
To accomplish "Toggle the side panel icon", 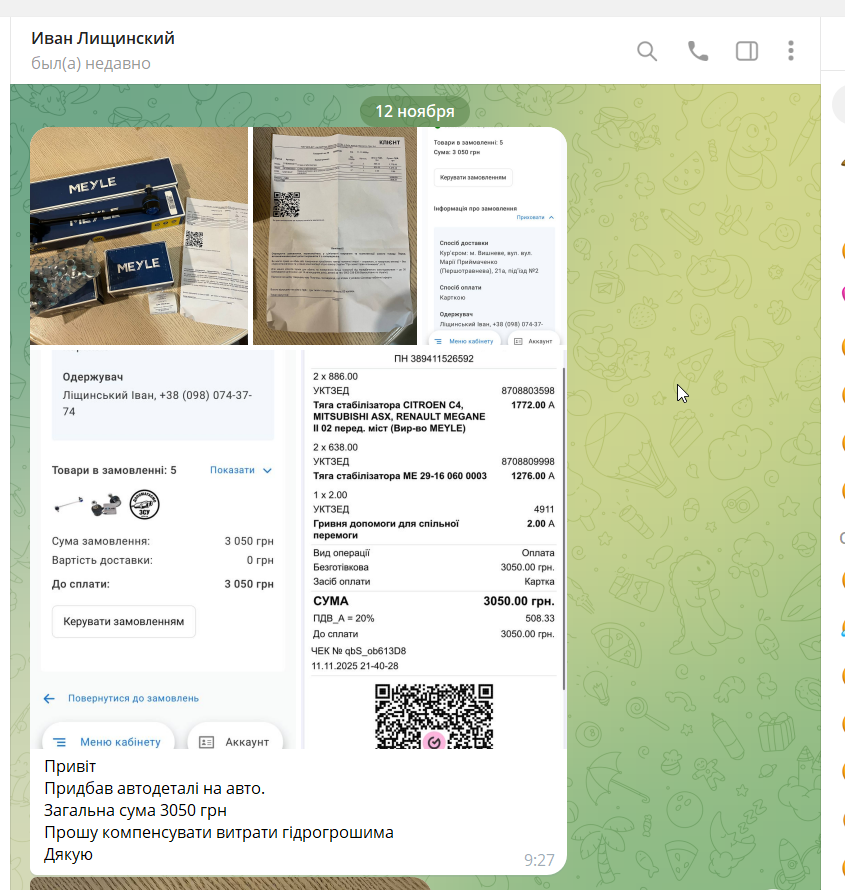I will coord(747,51).
